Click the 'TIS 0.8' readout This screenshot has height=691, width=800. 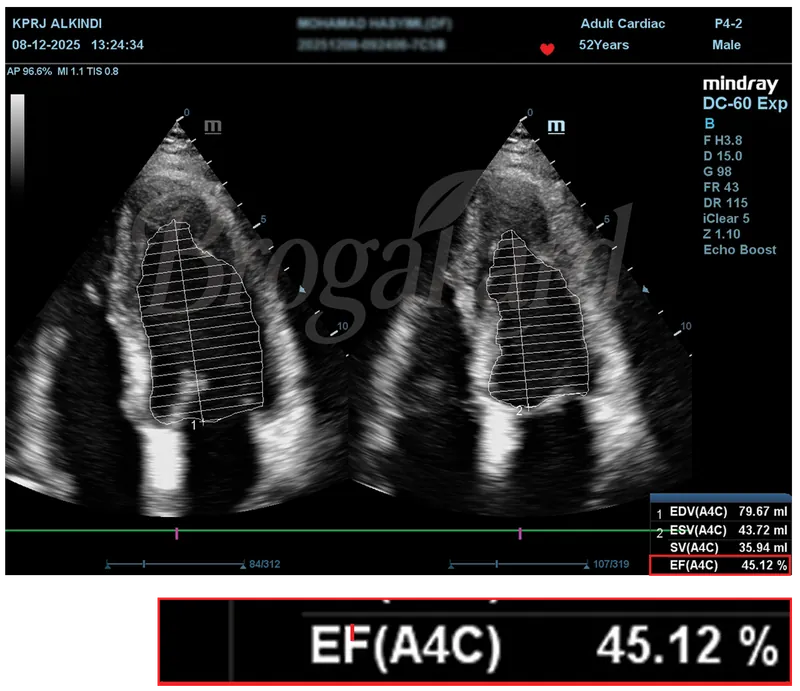(x=103, y=71)
